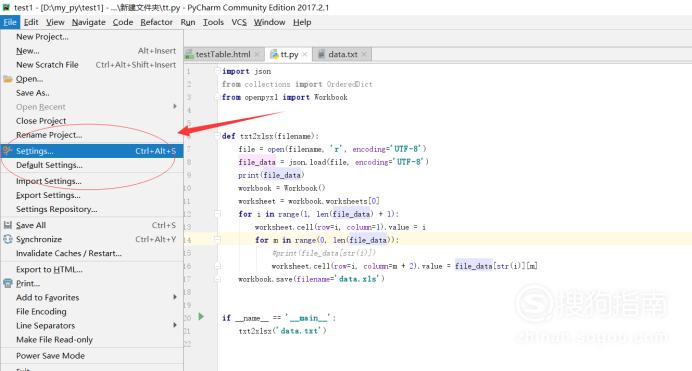Toggle Power Save Mode
Viewport: 692px width, 371px height.
[92, 356]
